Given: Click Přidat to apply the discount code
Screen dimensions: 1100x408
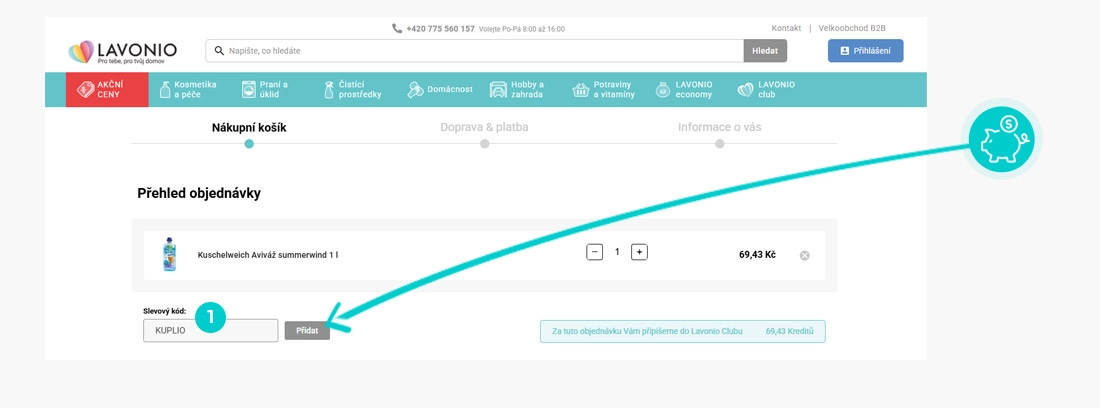Looking at the screenshot, I should [x=307, y=330].
